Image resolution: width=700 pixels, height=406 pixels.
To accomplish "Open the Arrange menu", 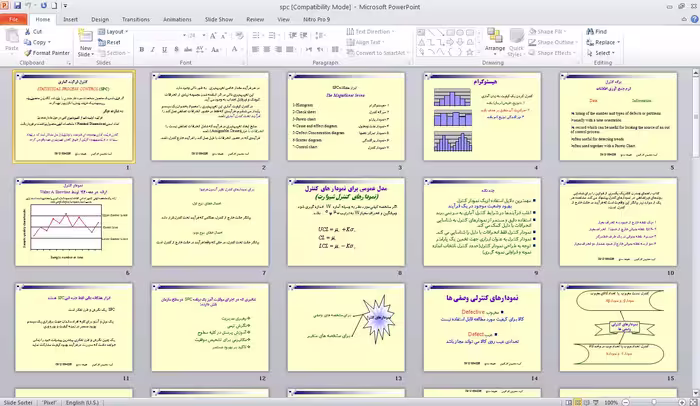I will (495, 41).
